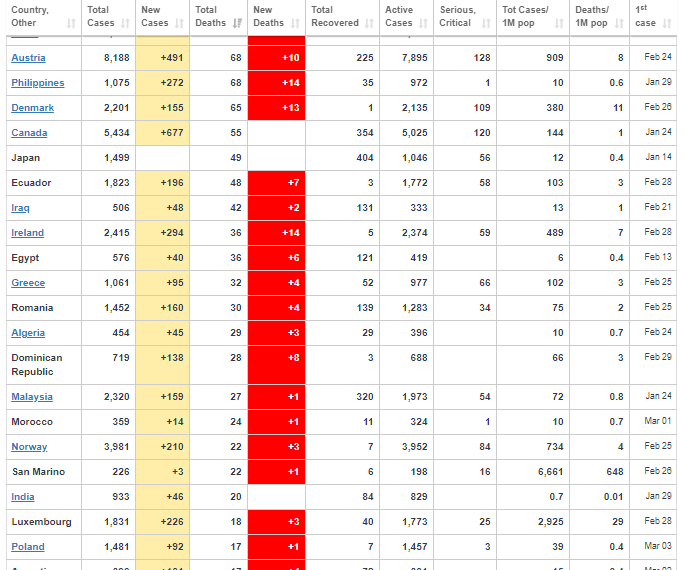Click Morocco's Mar 01 first case date
This screenshot has height=570, width=684.
point(653,422)
